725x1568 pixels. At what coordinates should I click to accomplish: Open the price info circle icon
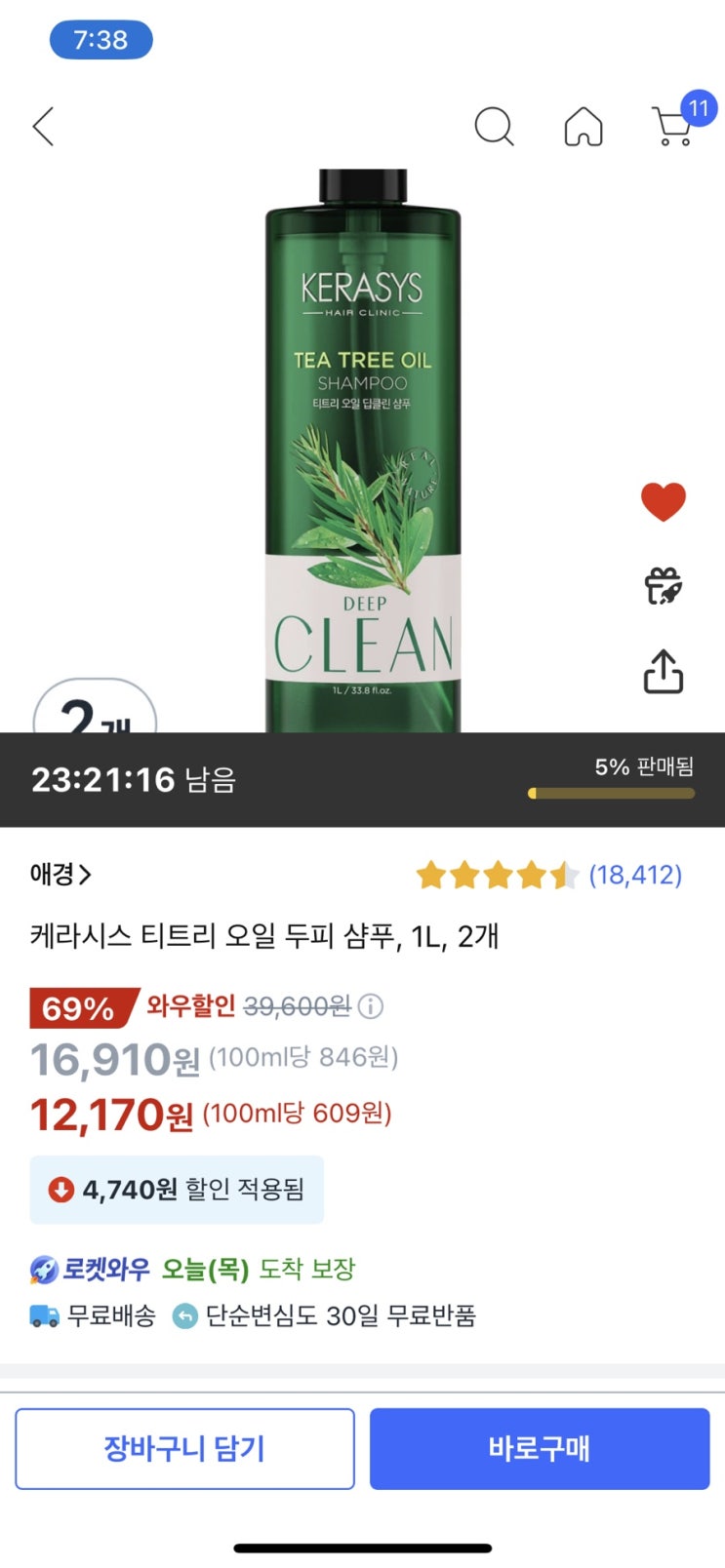371,1005
